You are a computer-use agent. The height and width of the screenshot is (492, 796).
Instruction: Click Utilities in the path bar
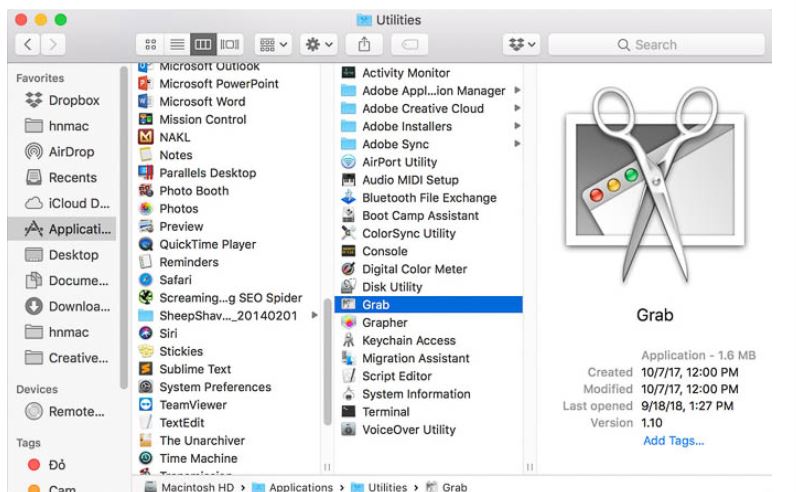(379, 487)
